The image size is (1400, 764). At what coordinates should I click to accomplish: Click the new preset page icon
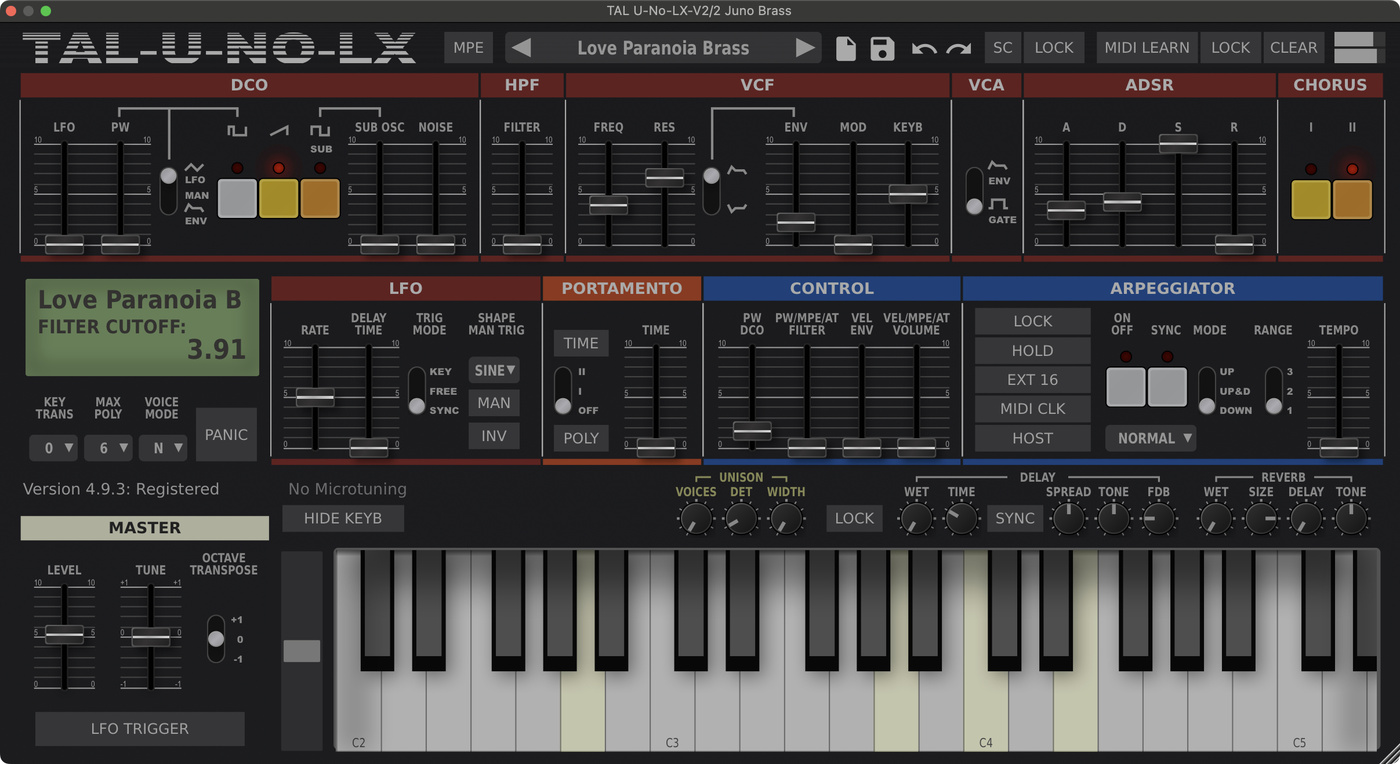(x=846, y=48)
